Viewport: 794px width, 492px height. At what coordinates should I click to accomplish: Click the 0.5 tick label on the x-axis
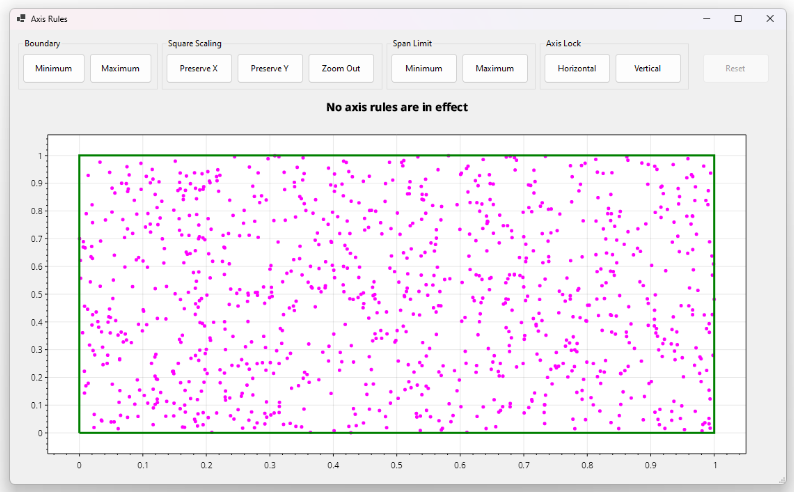click(397, 465)
